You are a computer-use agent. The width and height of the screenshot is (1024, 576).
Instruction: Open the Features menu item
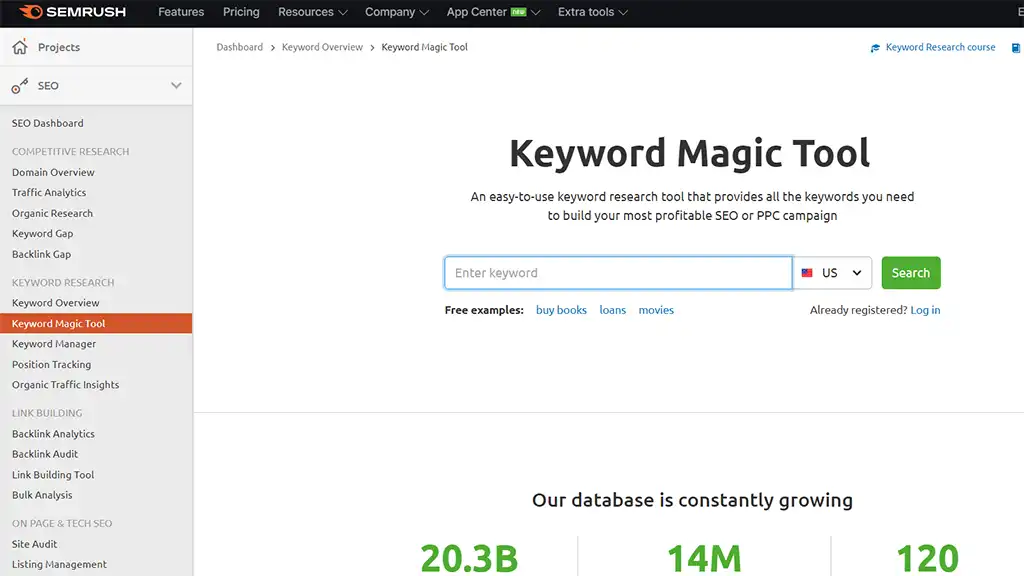click(181, 12)
